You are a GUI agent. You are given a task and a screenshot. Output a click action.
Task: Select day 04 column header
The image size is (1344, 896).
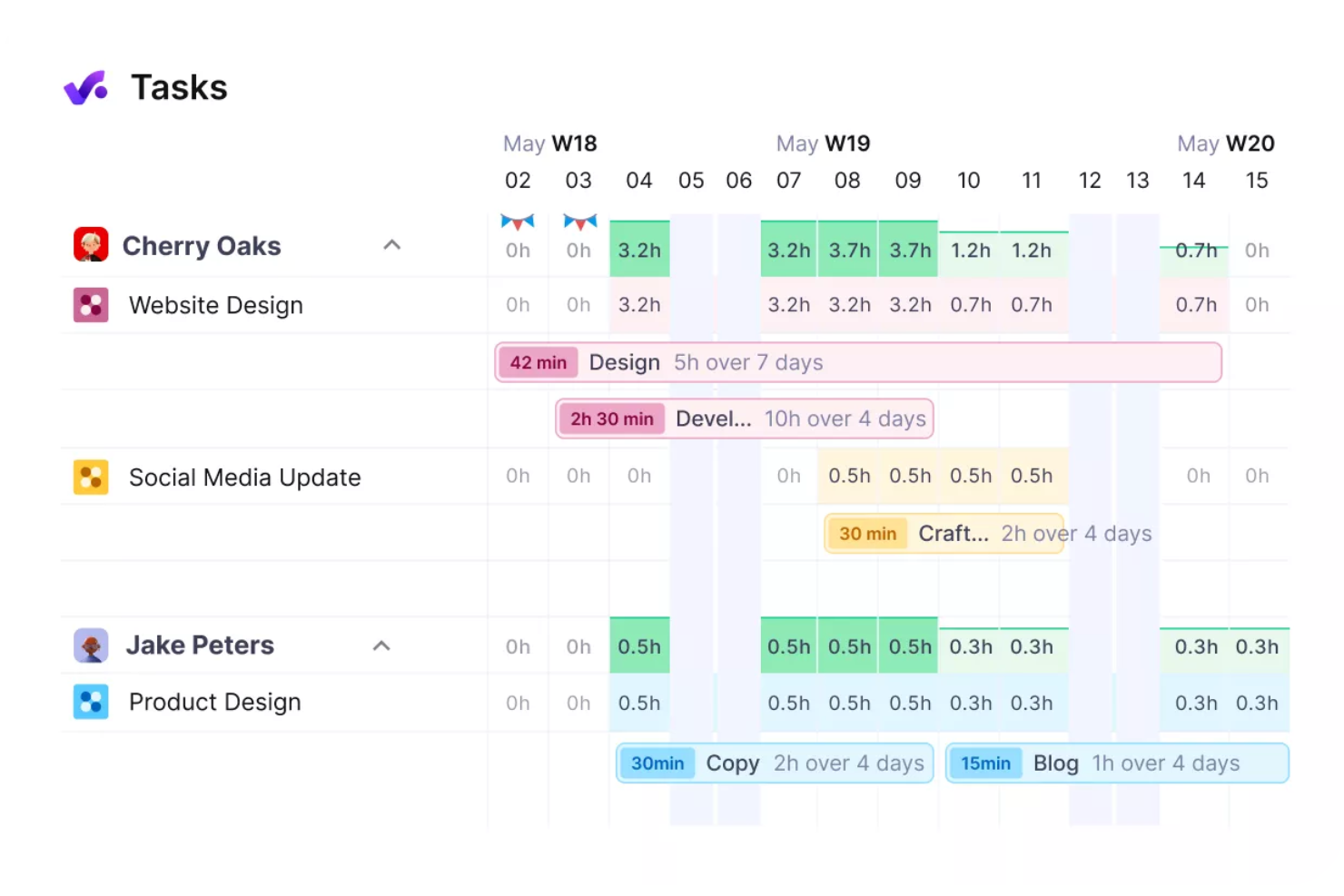click(639, 181)
